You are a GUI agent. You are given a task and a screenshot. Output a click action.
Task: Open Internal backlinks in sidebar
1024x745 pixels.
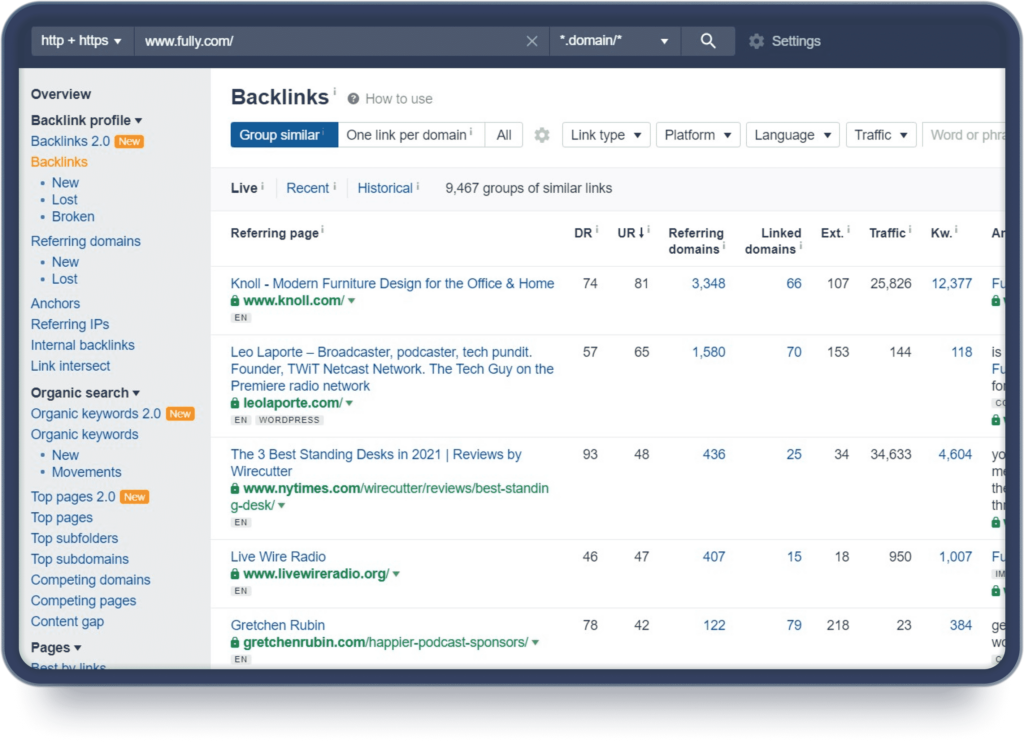pyautogui.click(x=82, y=345)
